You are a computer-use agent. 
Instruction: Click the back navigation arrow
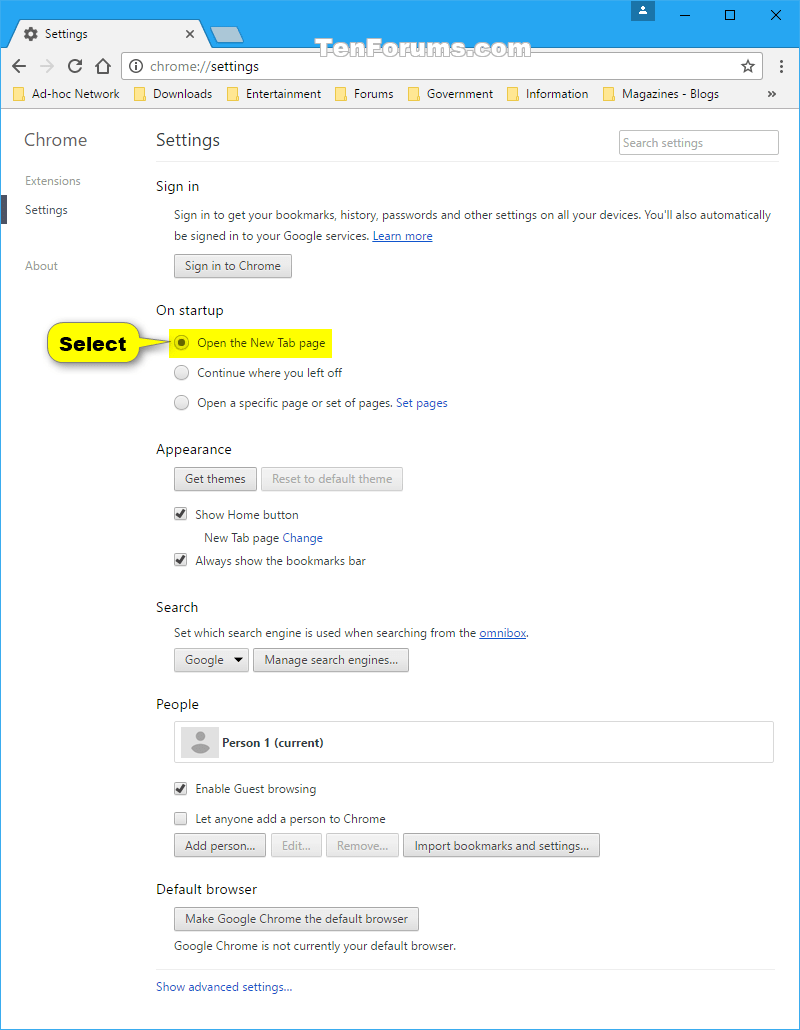tap(19, 65)
